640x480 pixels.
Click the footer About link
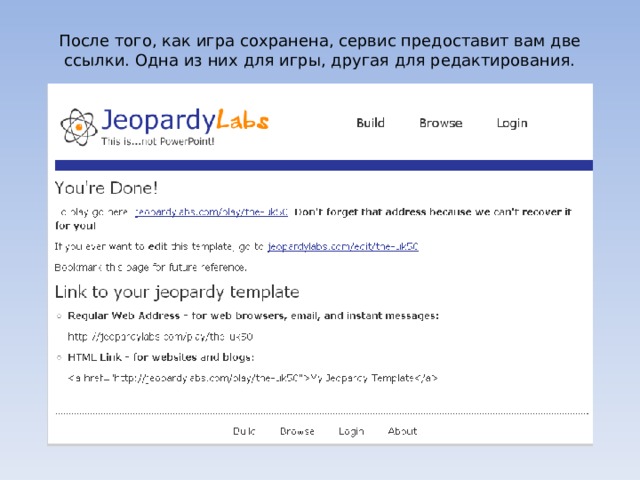[x=402, y=431]
